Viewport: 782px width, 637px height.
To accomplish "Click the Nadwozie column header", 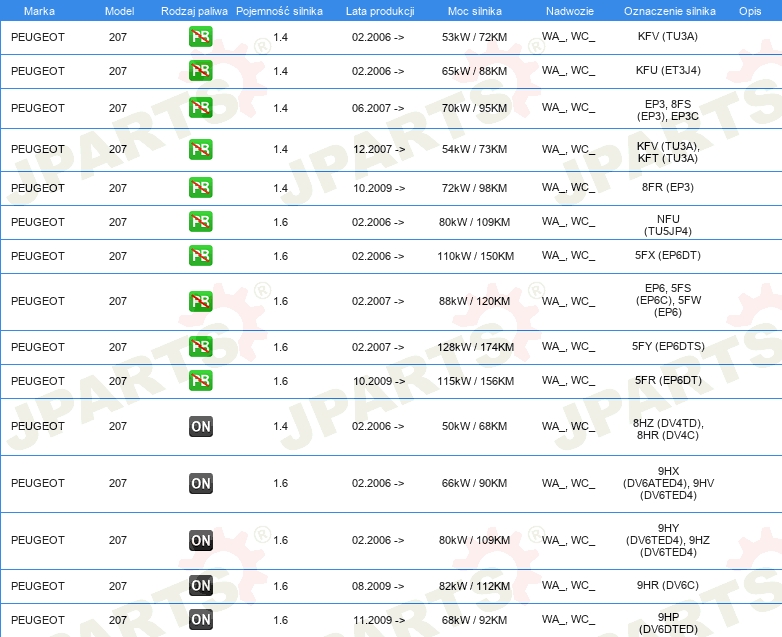I will [570, 11].
